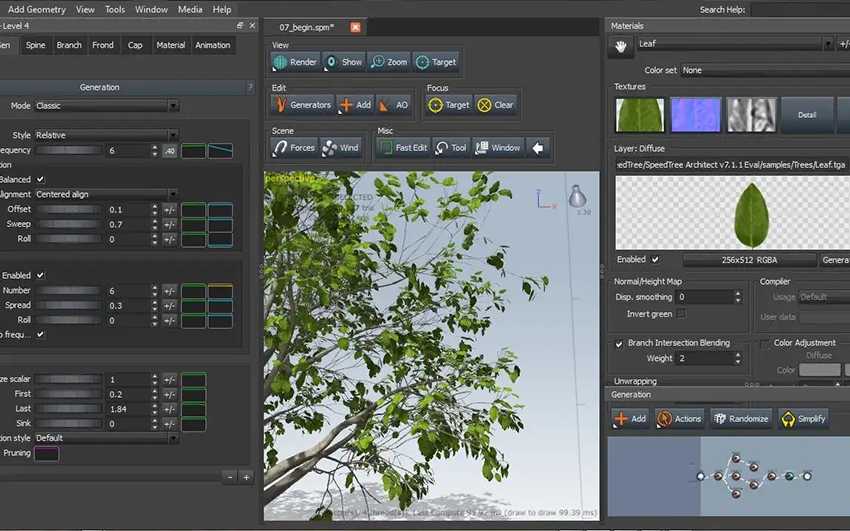Open the Wind scene settings
Viewport: 850px width, 531px height.
pos(340,148)
